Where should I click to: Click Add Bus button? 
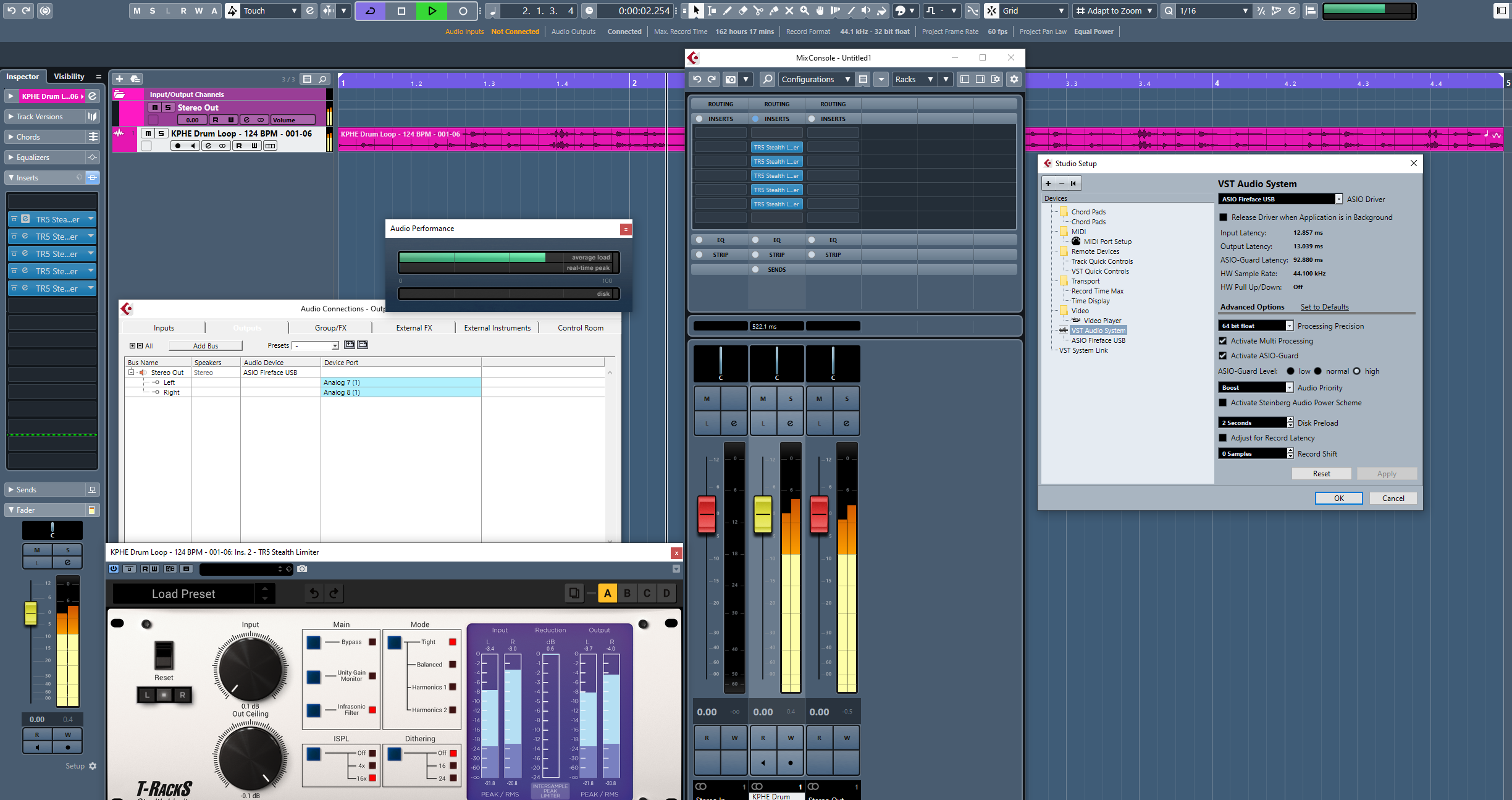pyautogui.click(x=206, y=346)
